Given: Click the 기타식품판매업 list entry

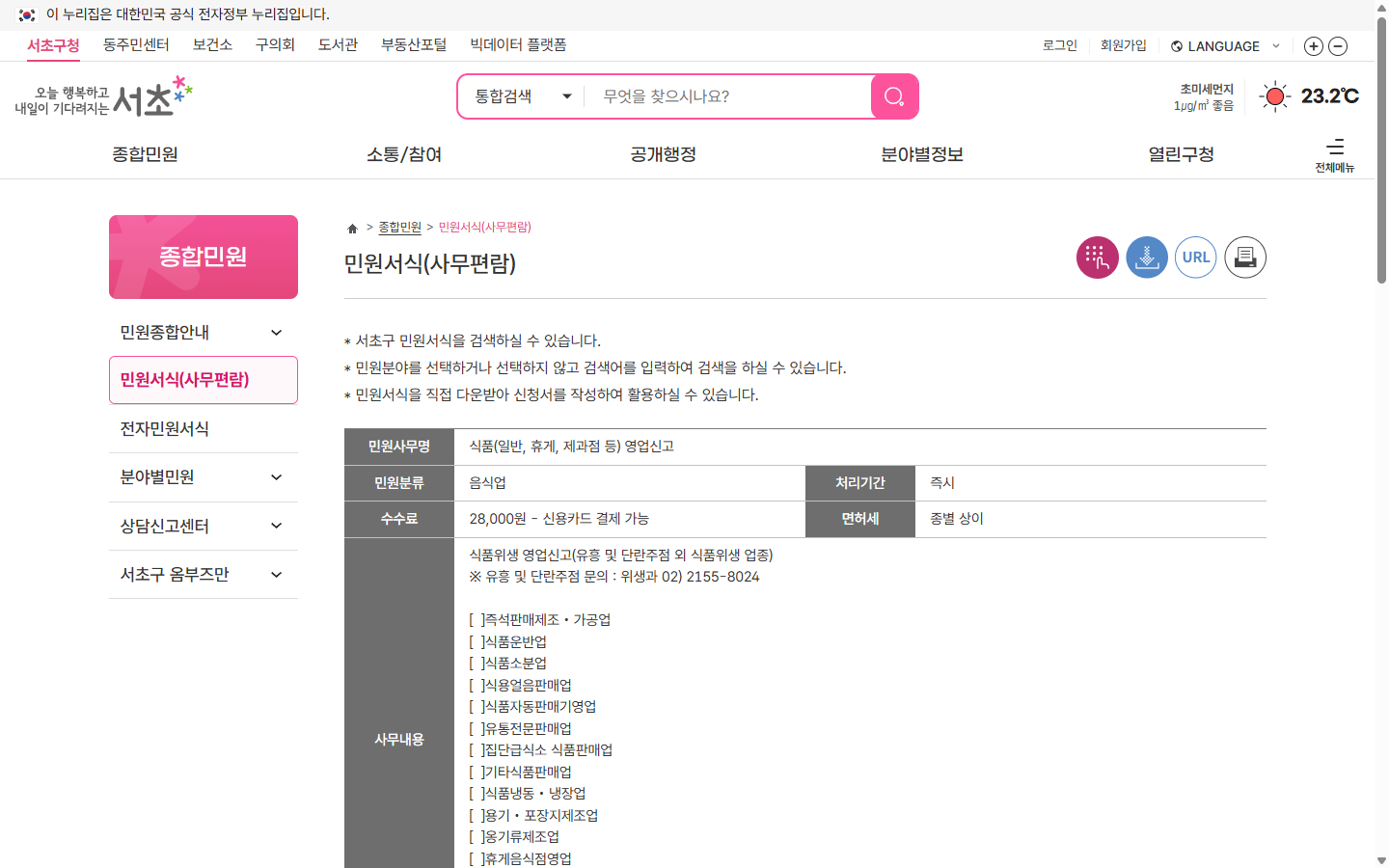Looking at the screenshot, I should [x=521, y=773].
